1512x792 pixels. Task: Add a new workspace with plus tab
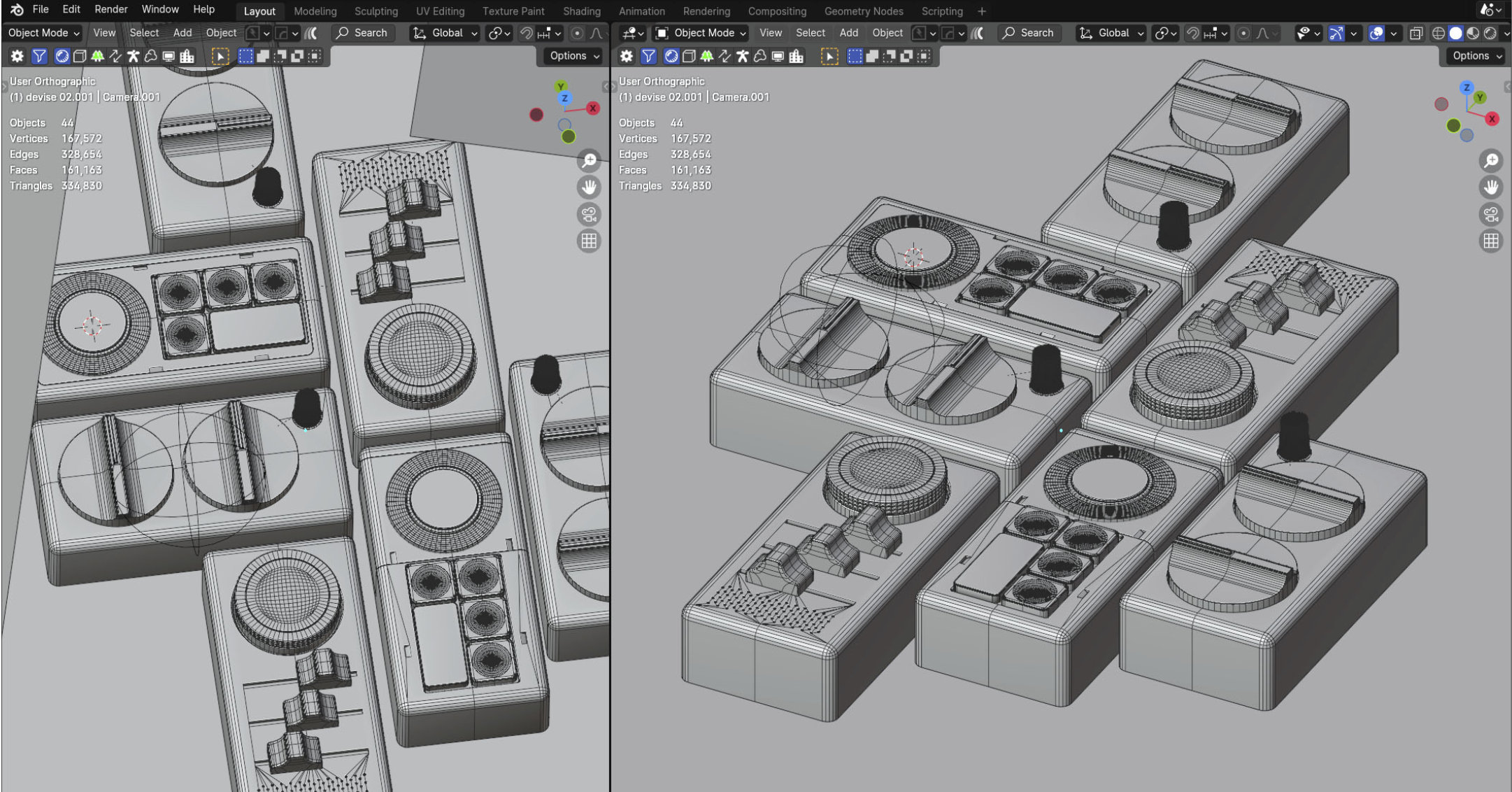coord(981,11)
